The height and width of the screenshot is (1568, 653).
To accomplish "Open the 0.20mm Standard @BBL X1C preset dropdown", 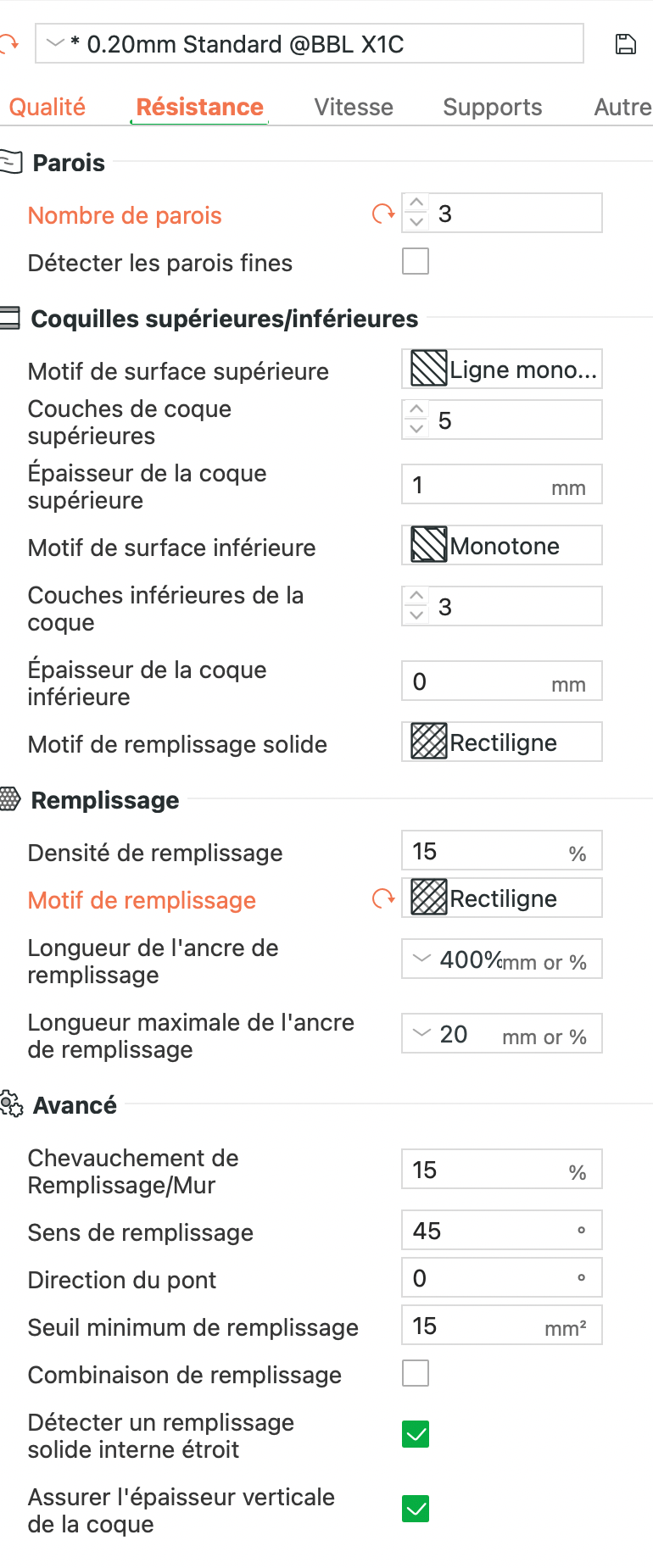I will 310,43.
